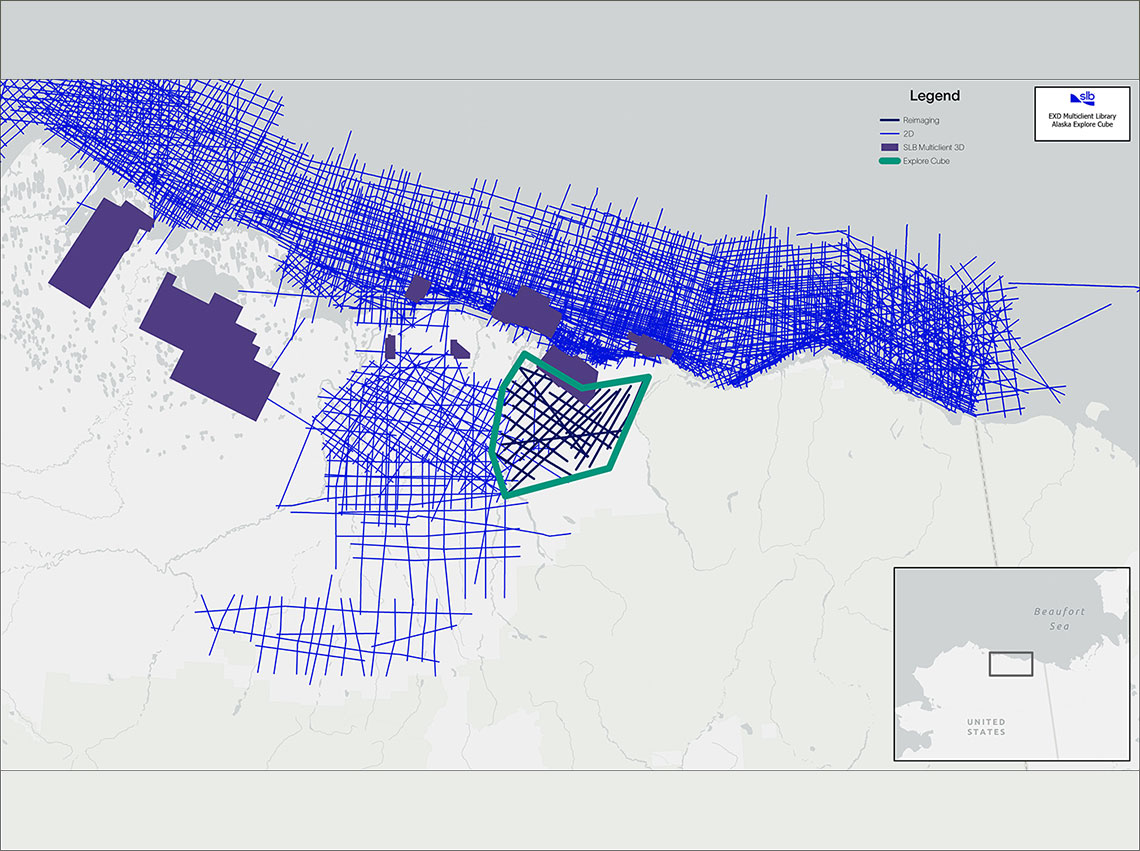Click the EXD Multiclient Library title text
The image size is (1140, 851).
pos(1082,116)
